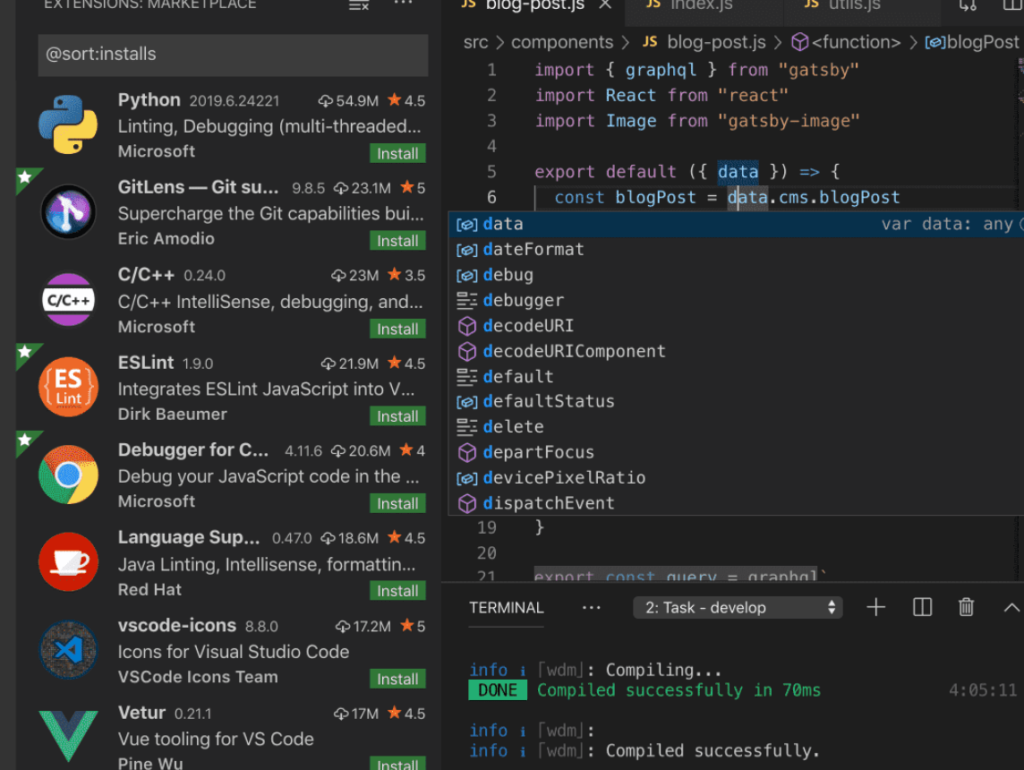The width and height of the screenshot is (1024, 770).
Task: Select the Vetur extension entry
Action: pyautogui.click(x=200, y=730)
